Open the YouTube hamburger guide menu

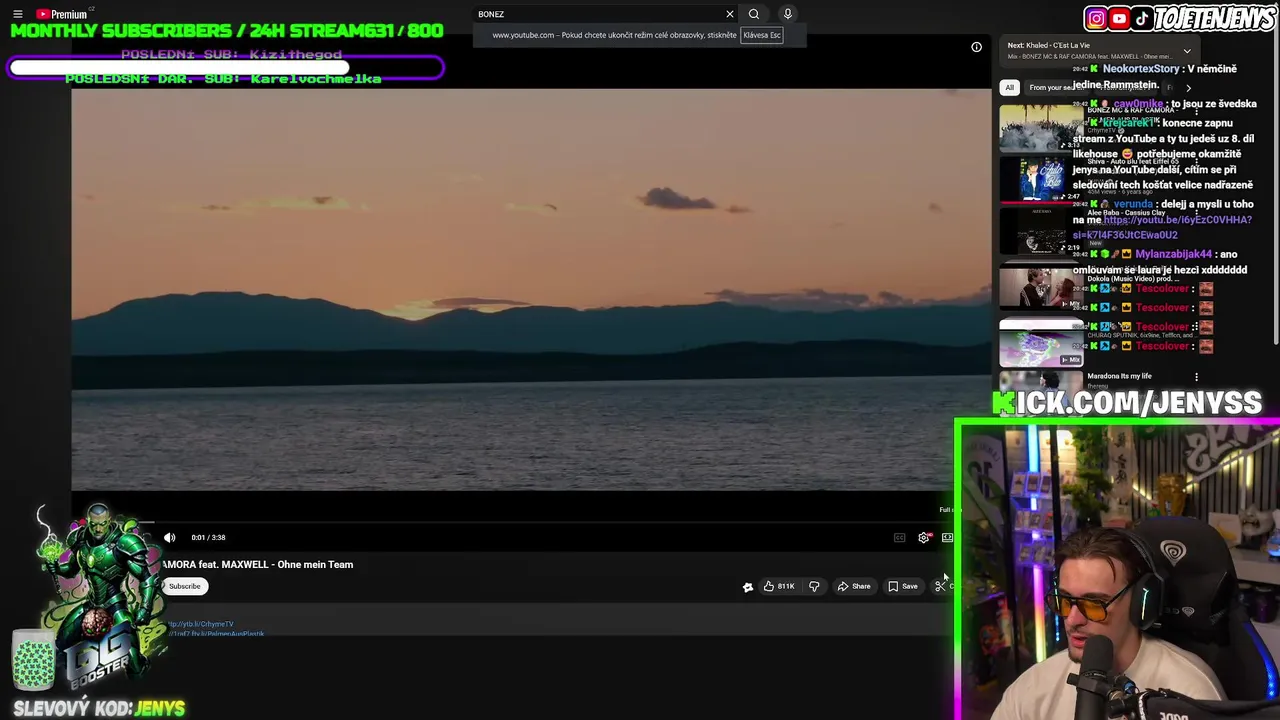[17, 14]
